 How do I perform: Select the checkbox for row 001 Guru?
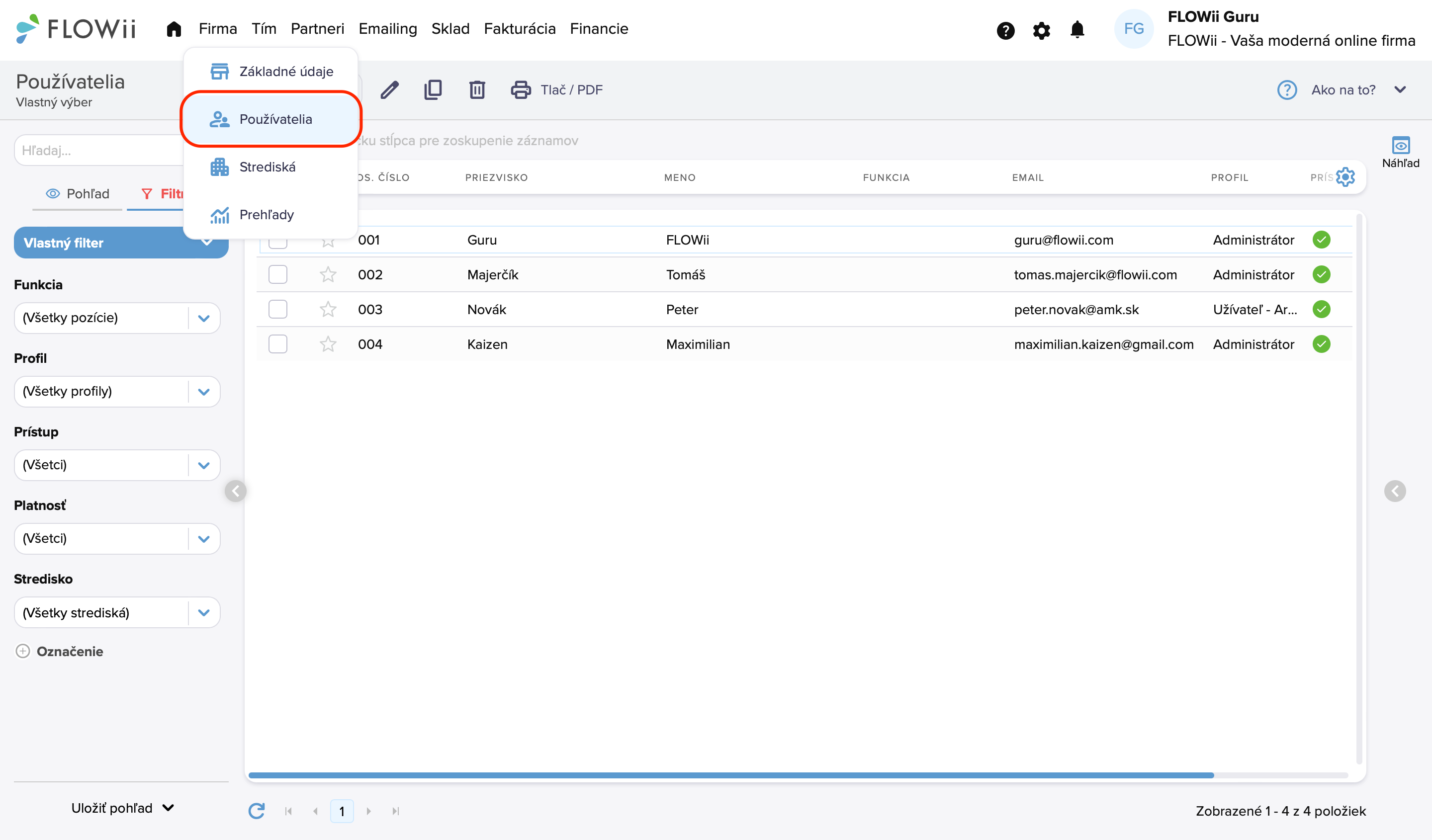(278, 243)
